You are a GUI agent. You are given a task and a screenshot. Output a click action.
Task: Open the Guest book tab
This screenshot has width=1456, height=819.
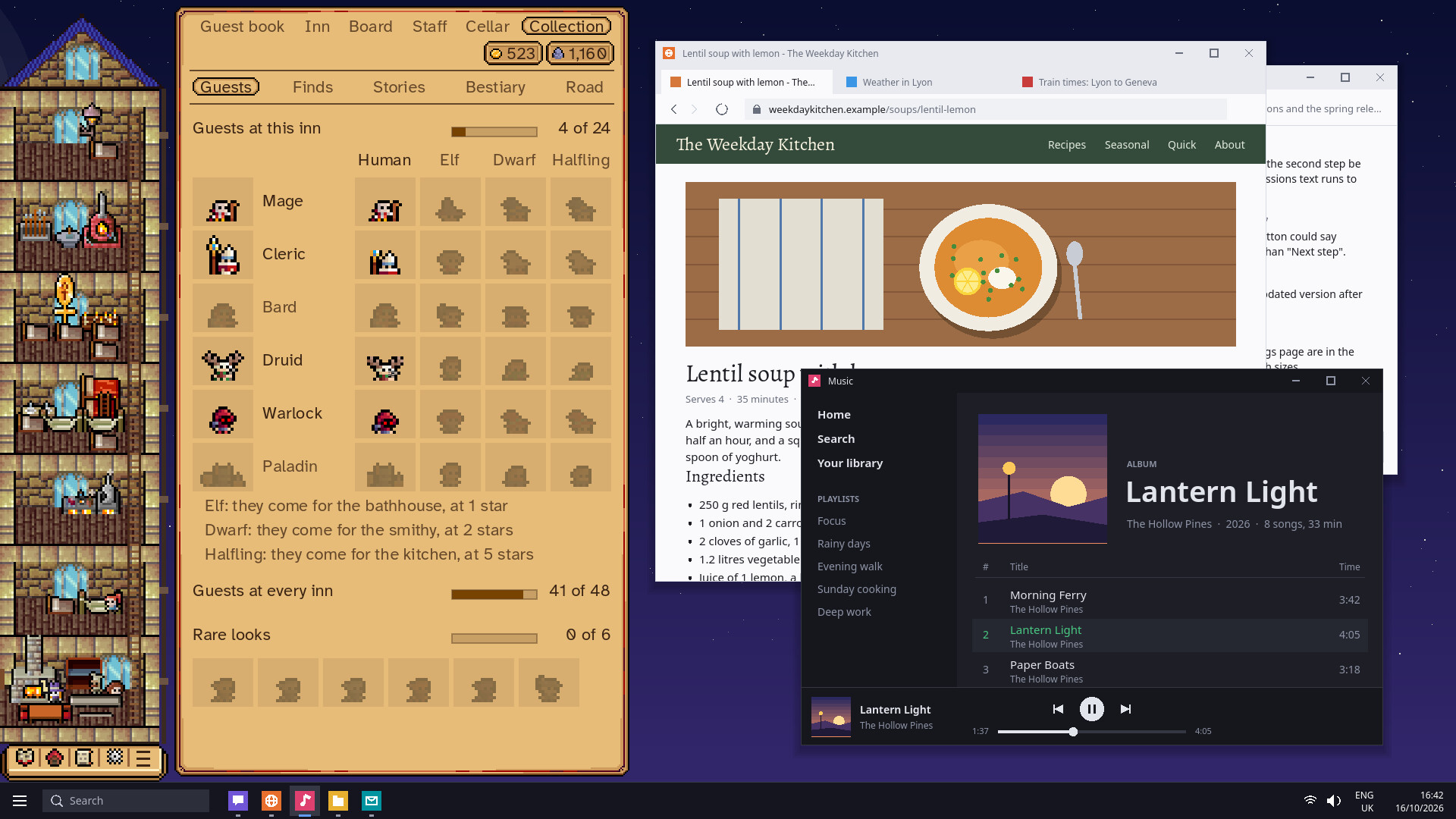coord(242,27)
